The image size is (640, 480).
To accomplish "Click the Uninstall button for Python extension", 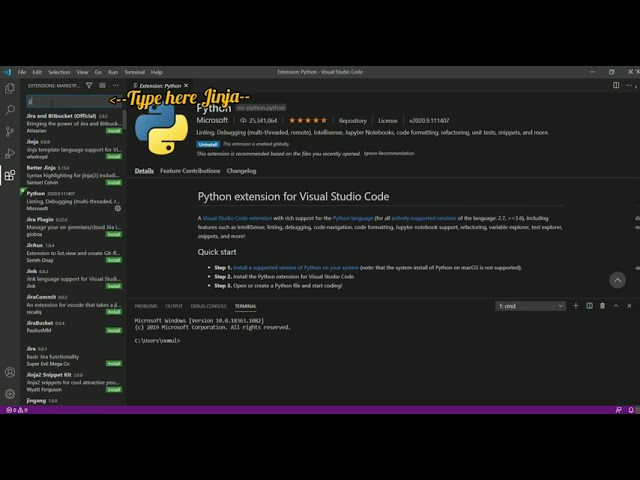I will tap(208, 144).
